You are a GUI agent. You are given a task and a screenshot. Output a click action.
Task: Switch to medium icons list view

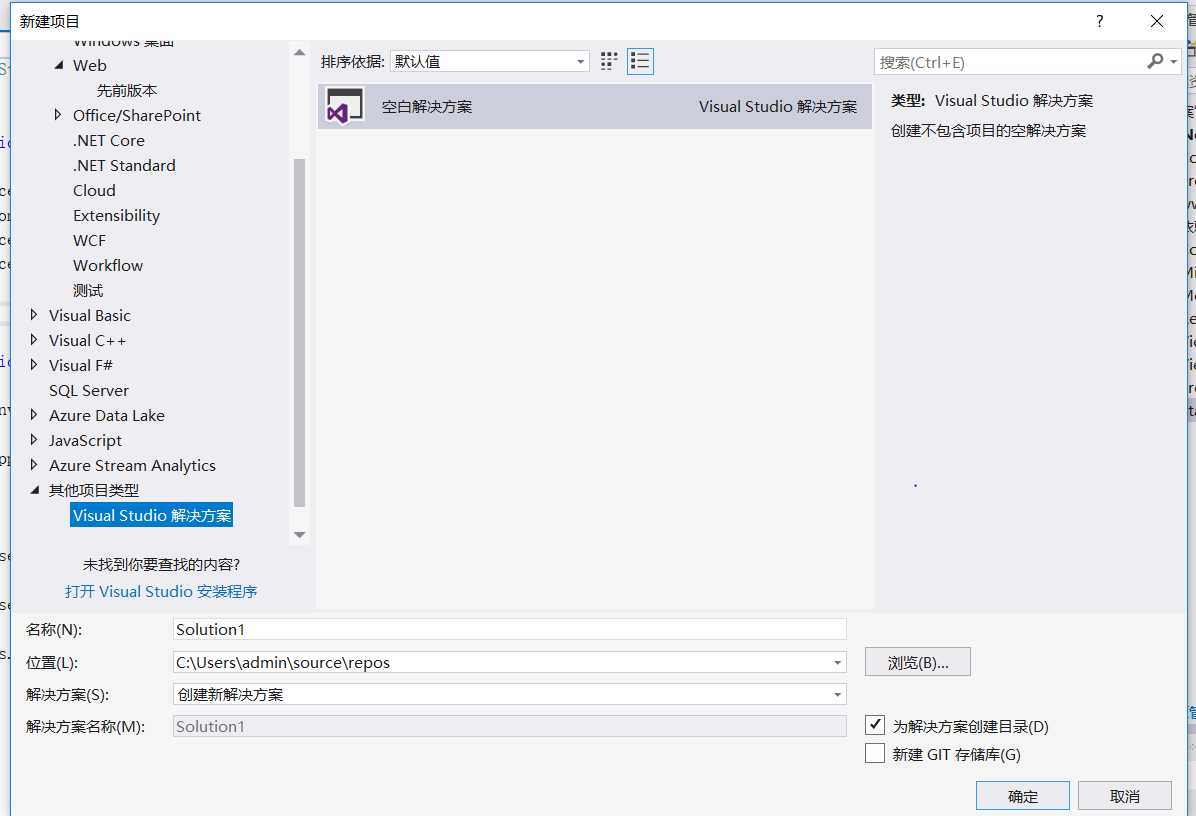tap(640, 62)
